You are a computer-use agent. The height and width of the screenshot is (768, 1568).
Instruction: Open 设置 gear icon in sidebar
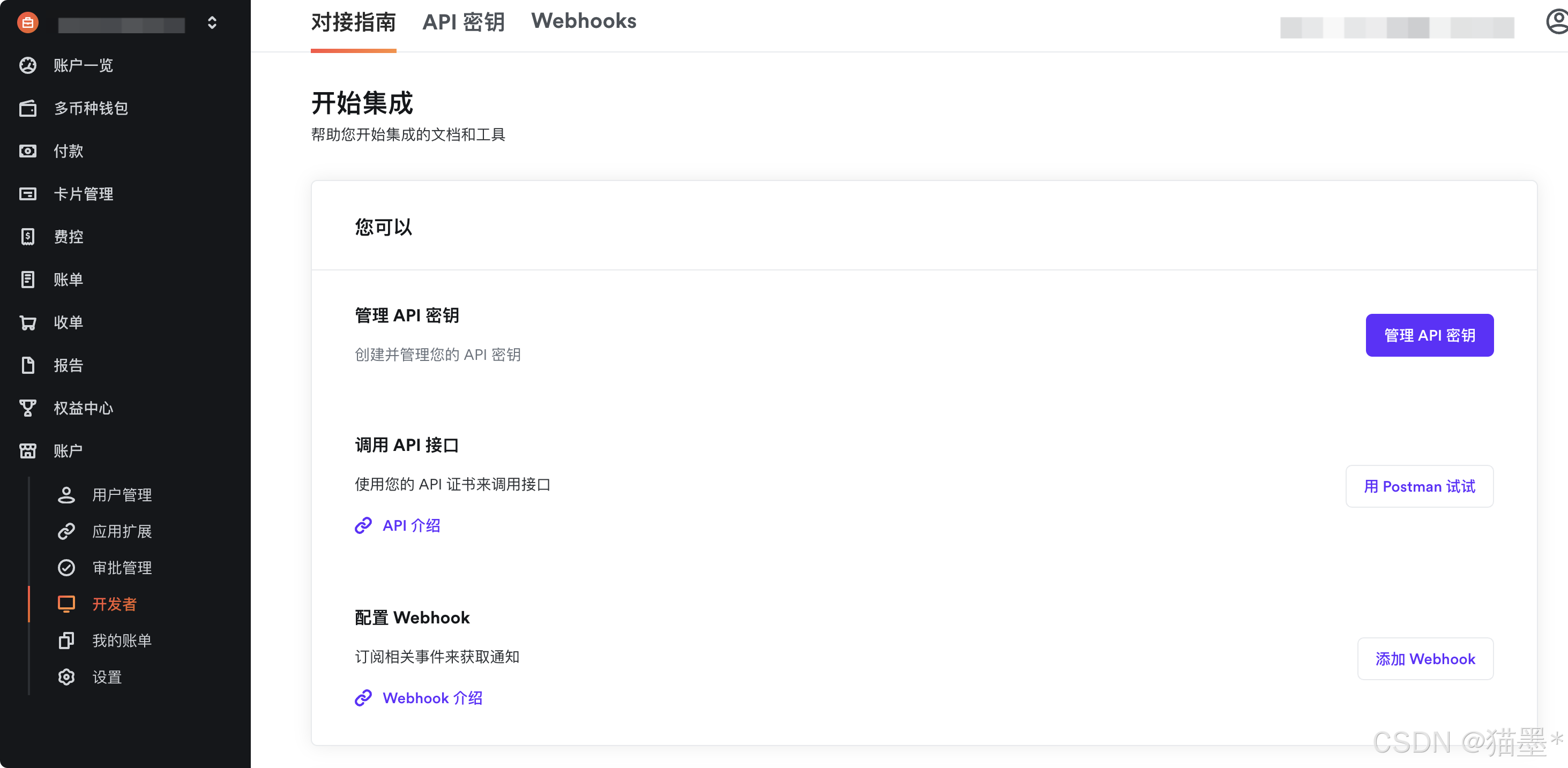tap(66, 677)
